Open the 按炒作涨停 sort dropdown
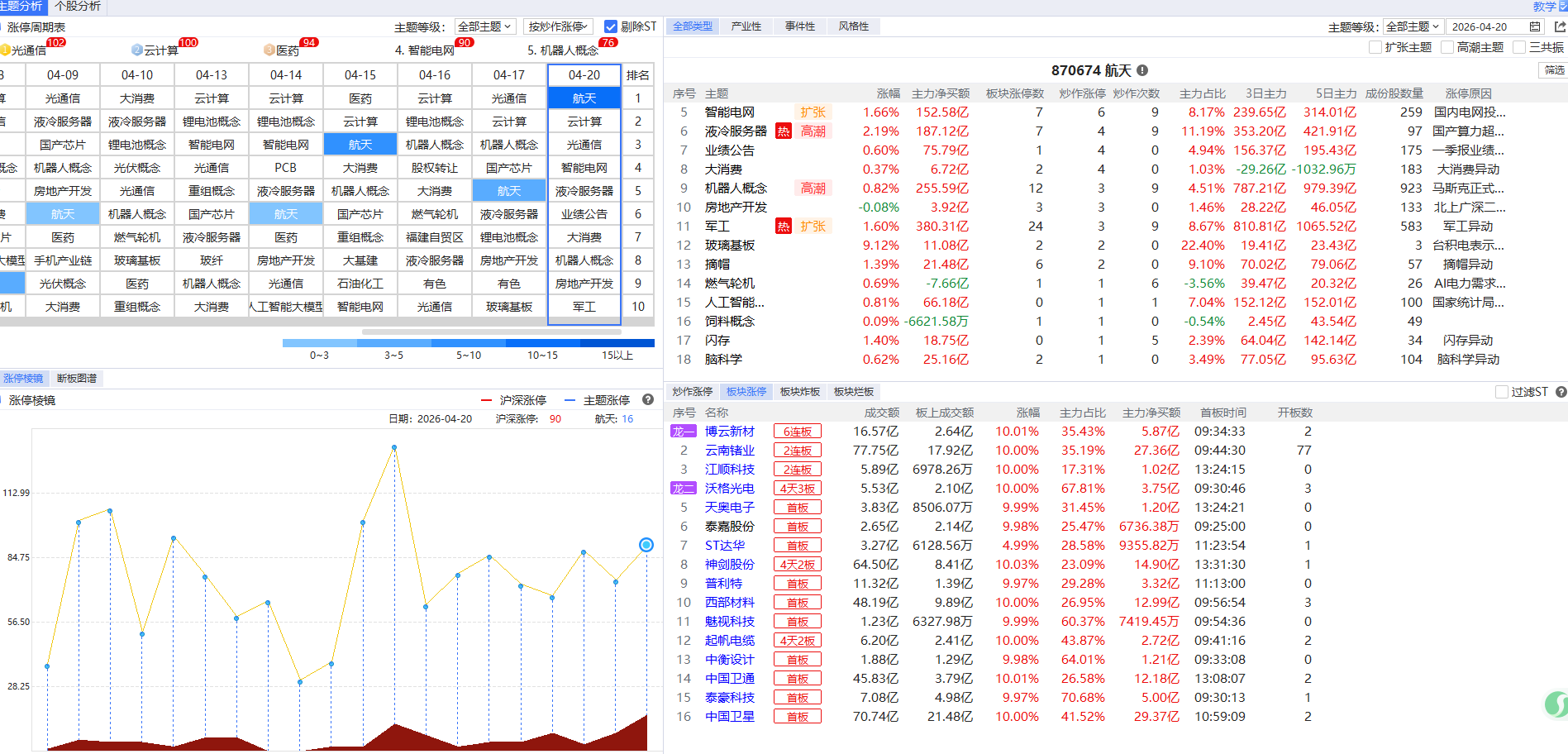Viewport: 1568px width, 754px height. tap(558, 26)
